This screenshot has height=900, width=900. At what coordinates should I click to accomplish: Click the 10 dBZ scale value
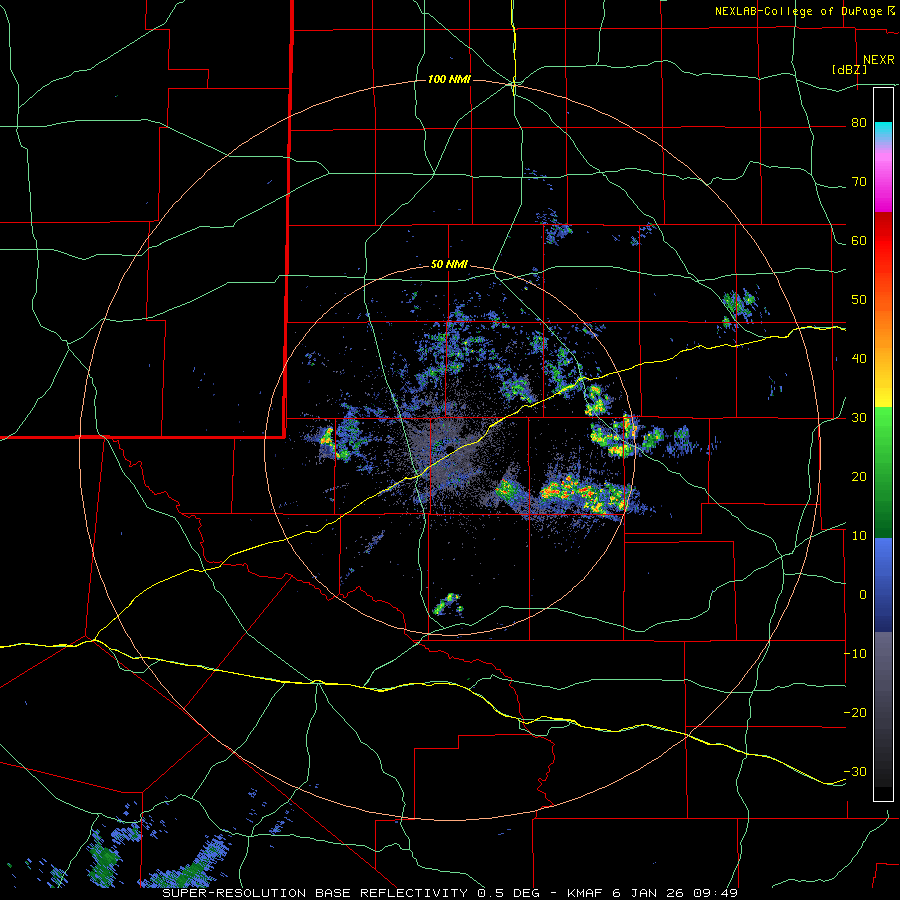859,536
